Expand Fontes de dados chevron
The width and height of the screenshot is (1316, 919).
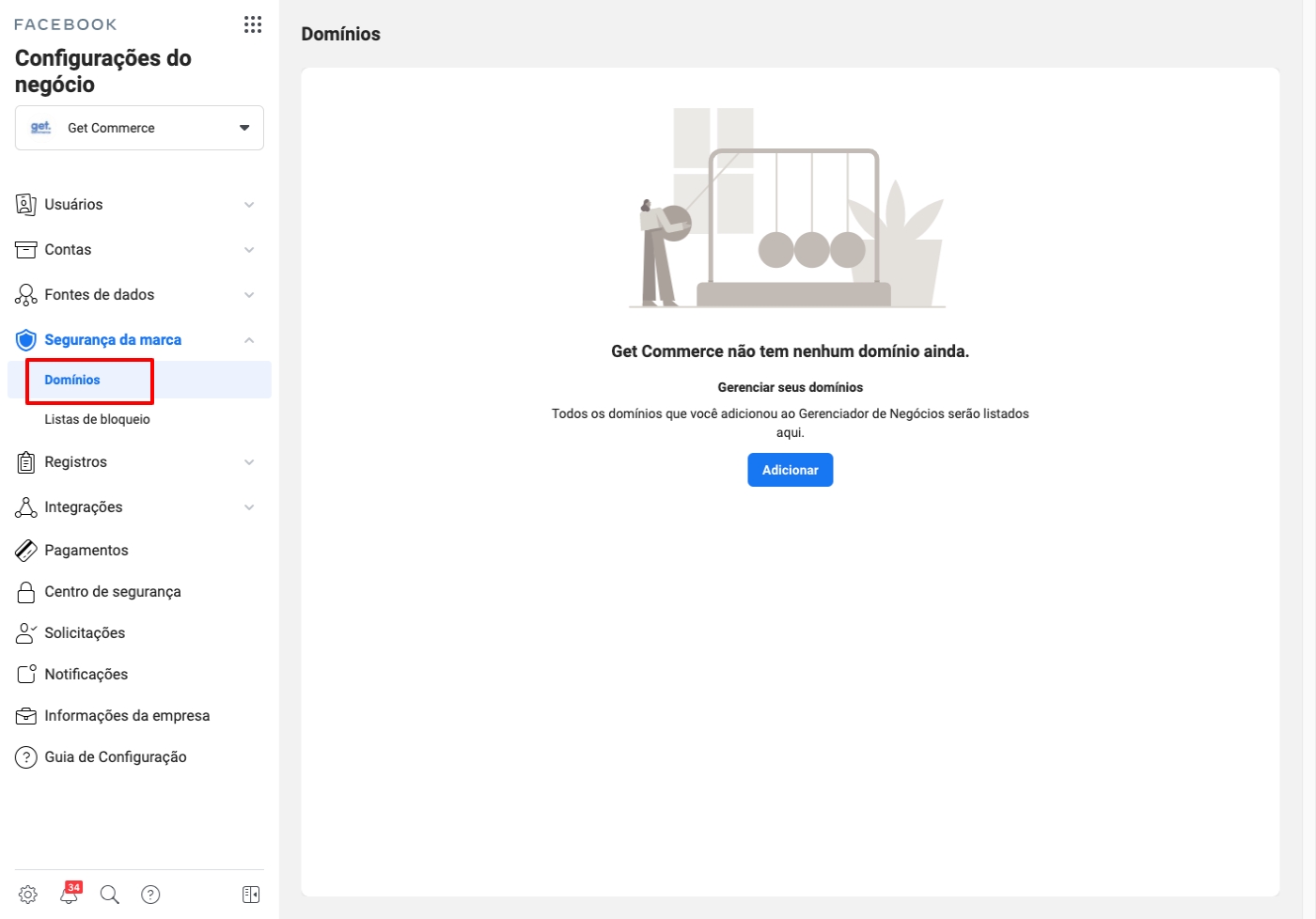(x=249, y=295)
